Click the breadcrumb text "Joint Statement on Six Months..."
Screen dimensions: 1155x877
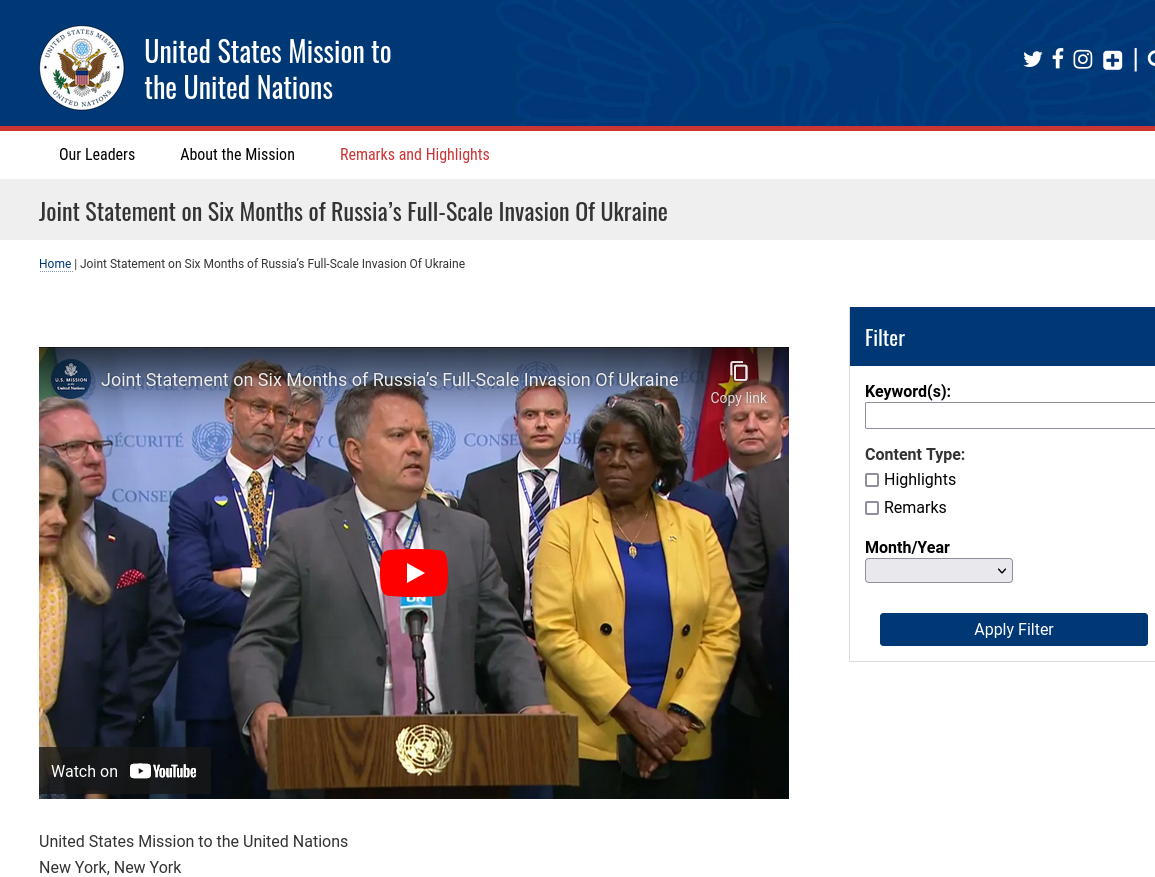(273, 264)
